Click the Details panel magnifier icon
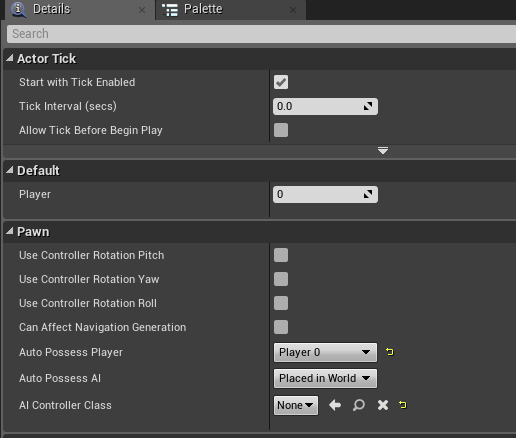The image size is (516, 438). (x=19, y=9)
